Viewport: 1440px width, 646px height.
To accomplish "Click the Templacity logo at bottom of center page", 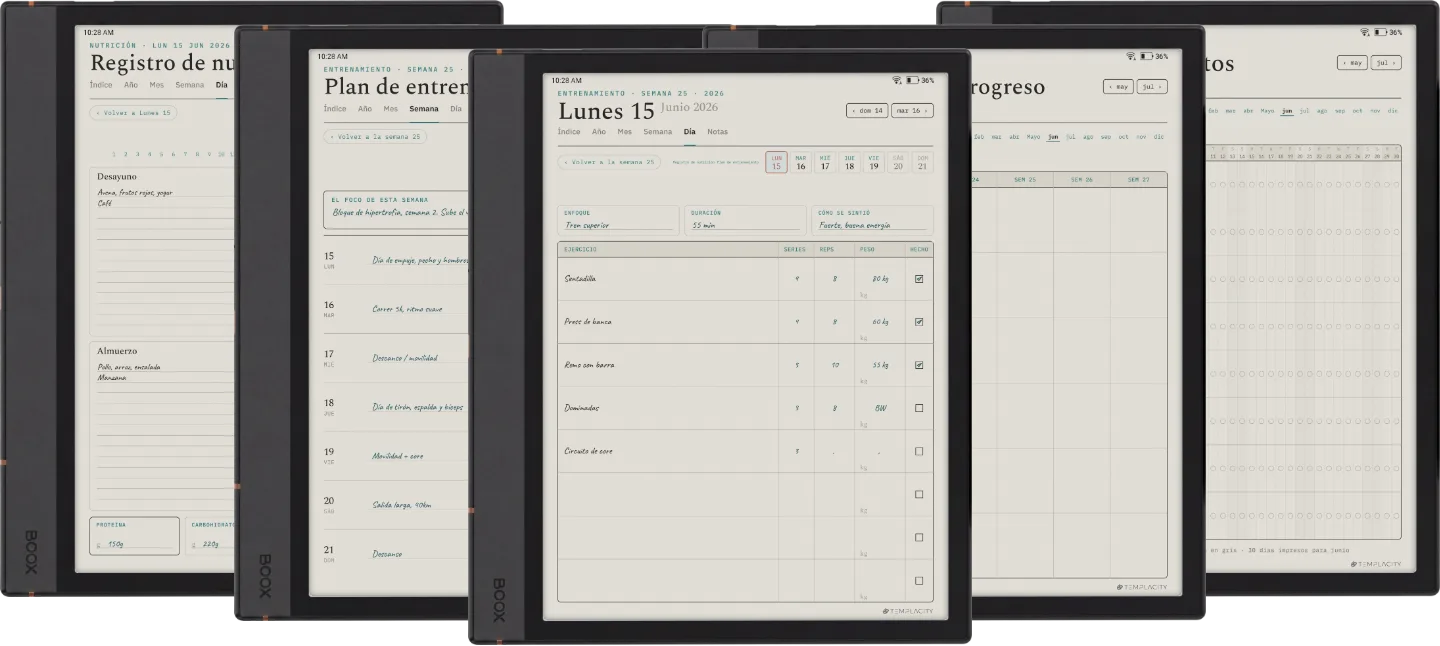I will point(908,611).
